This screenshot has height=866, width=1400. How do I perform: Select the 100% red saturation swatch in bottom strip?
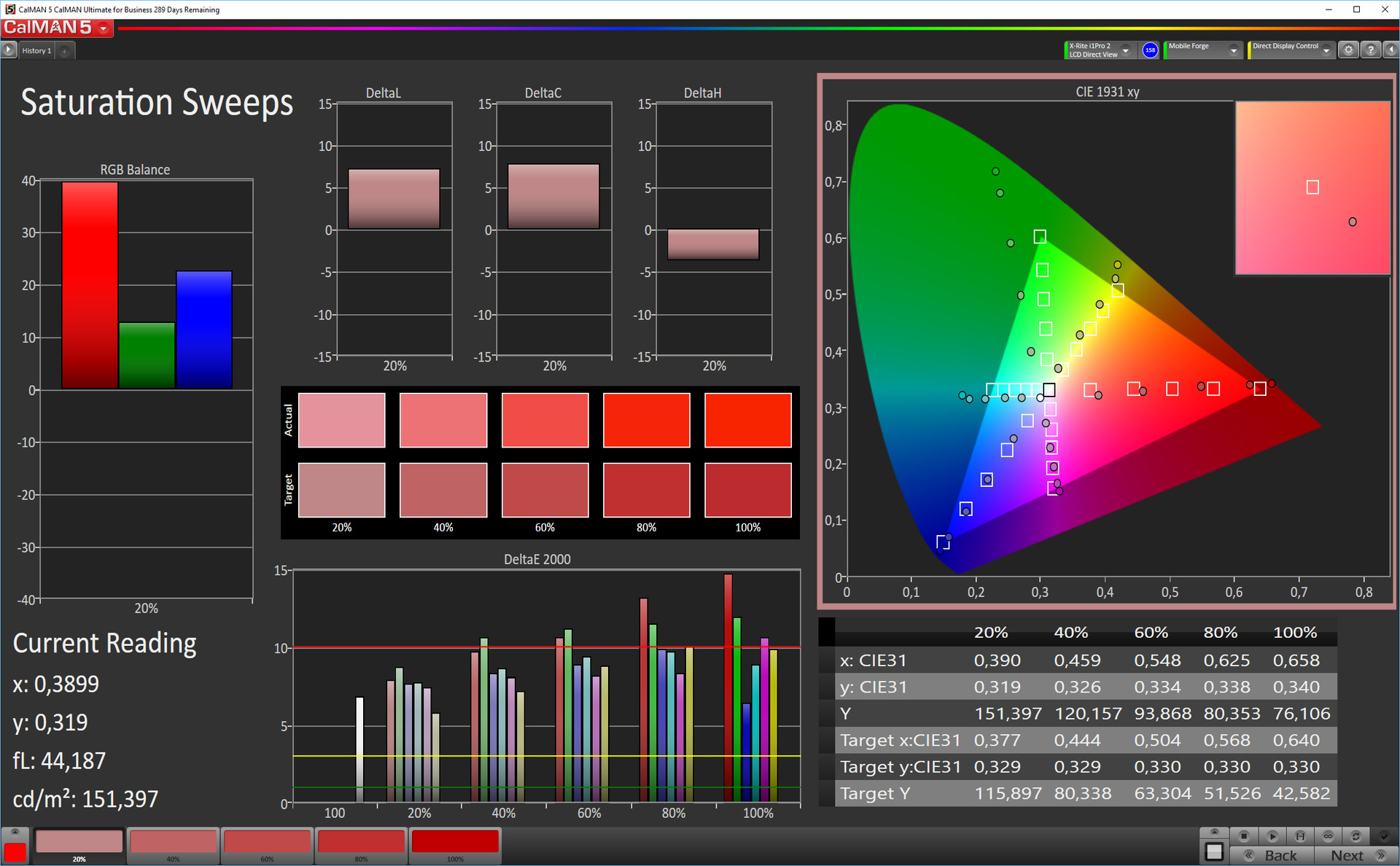[455, 843]
